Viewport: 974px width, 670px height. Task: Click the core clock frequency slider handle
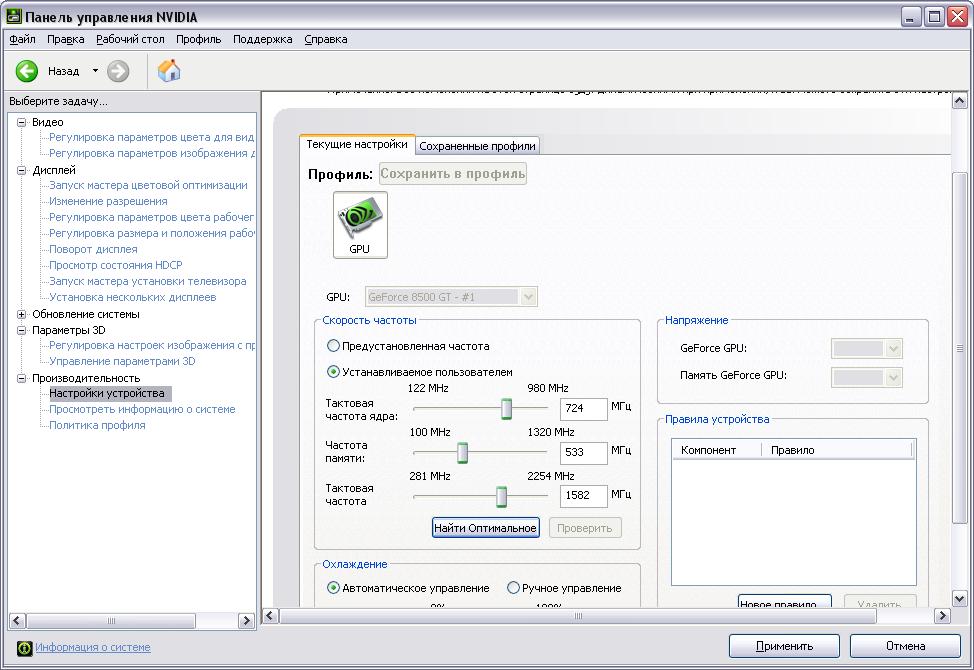(x=506, y=408)
